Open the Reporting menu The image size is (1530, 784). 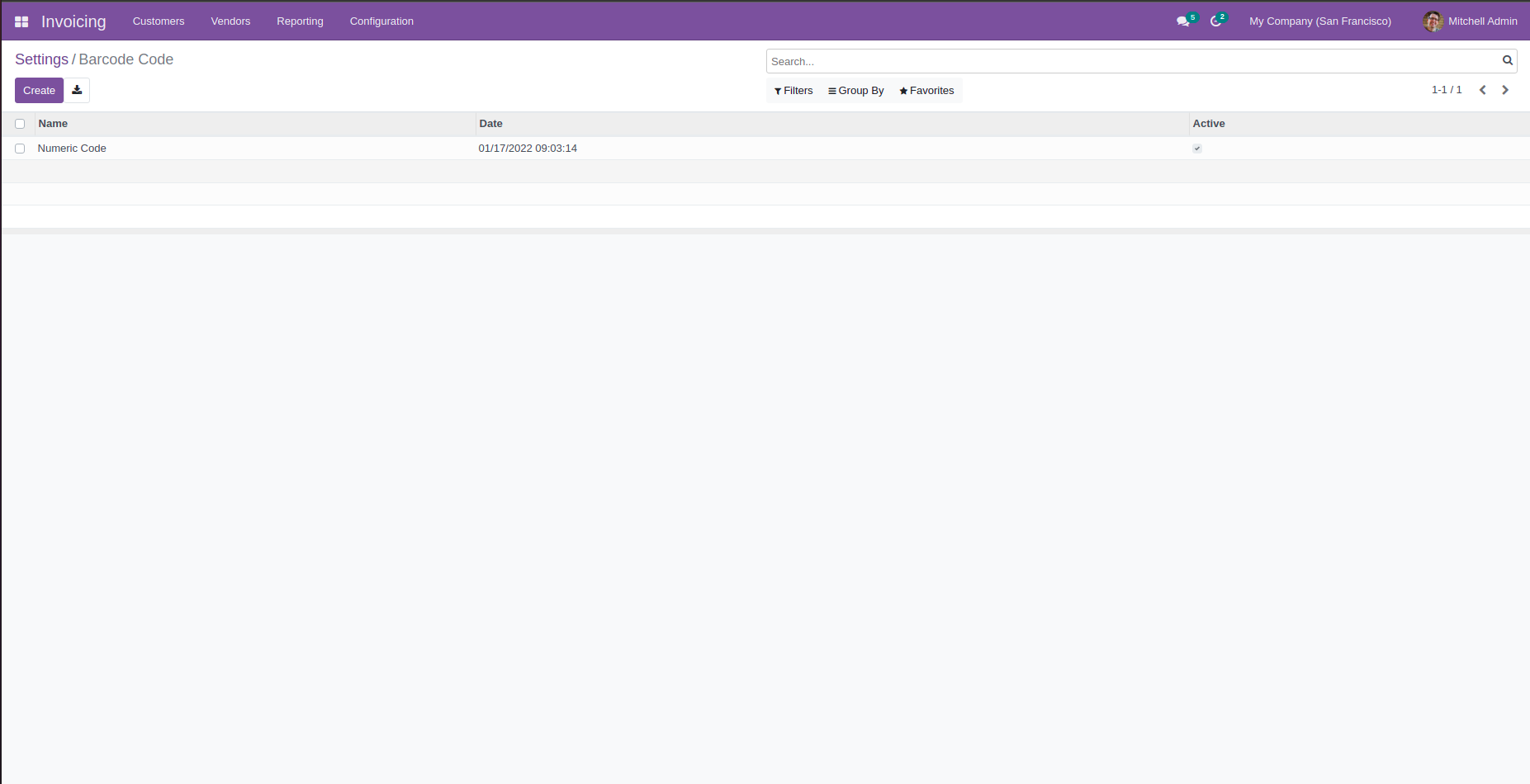pos(300,21)
